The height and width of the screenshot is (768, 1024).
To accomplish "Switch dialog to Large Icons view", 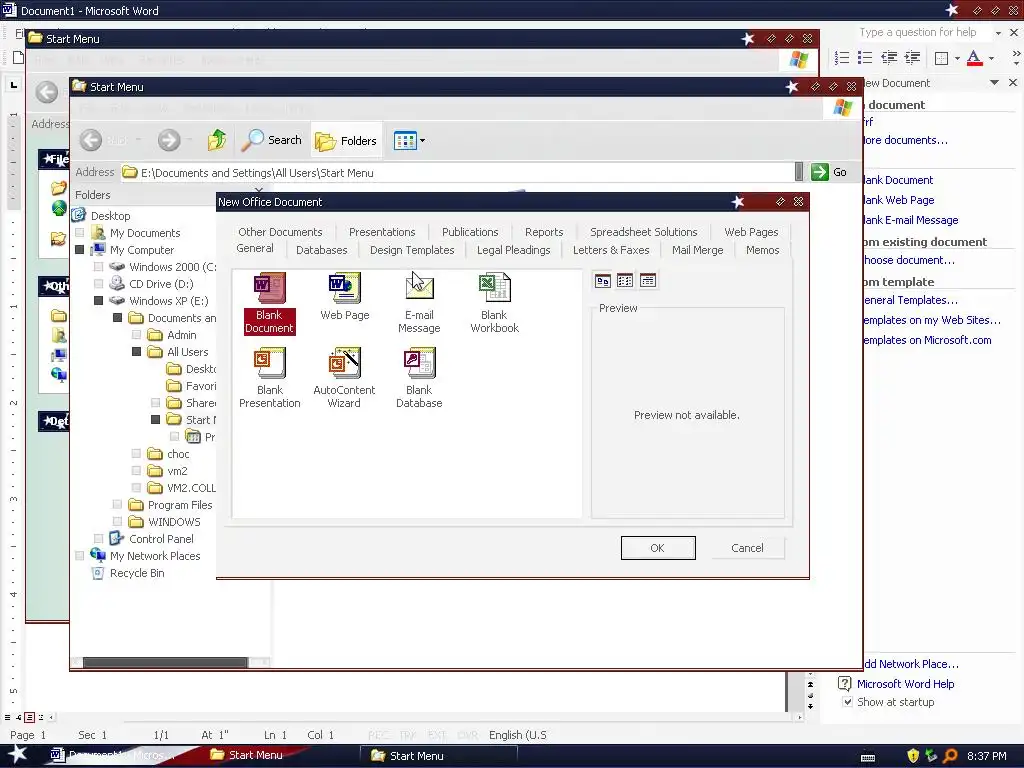I will [602, 281].
